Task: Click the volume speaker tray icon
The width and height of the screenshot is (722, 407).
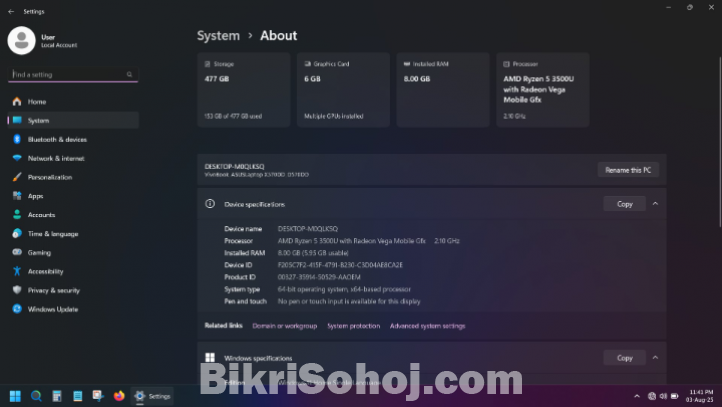Action: point(663,396)
